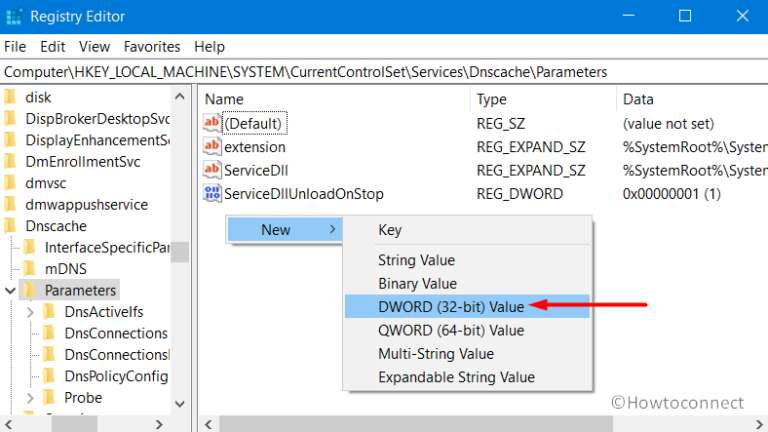Image resolution: width=768 pixels, height=432 pixels.
Task: Click REG_DWORD type cell
Action: [x=520, y=194]
